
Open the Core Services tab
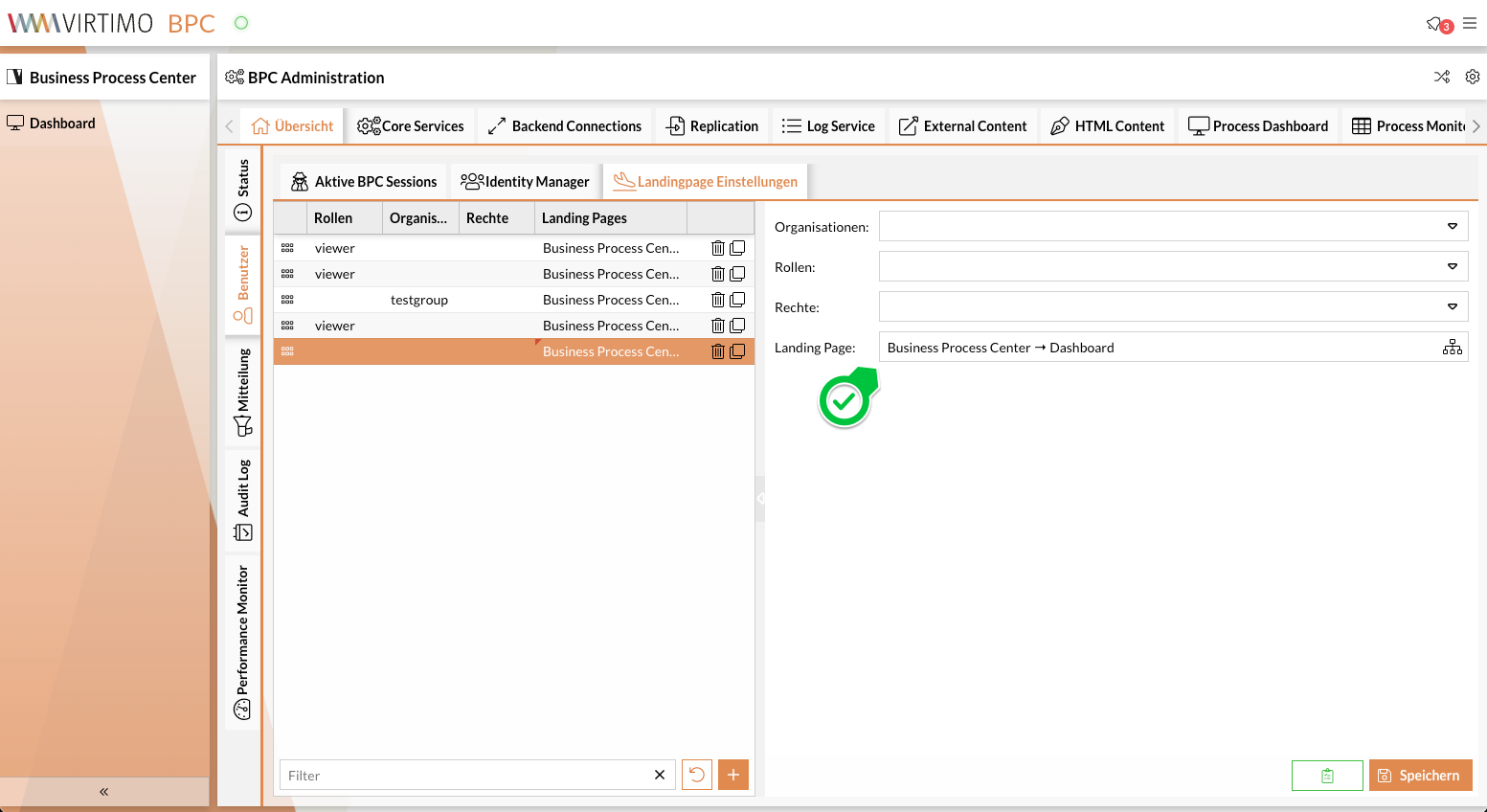pos(411,126)
